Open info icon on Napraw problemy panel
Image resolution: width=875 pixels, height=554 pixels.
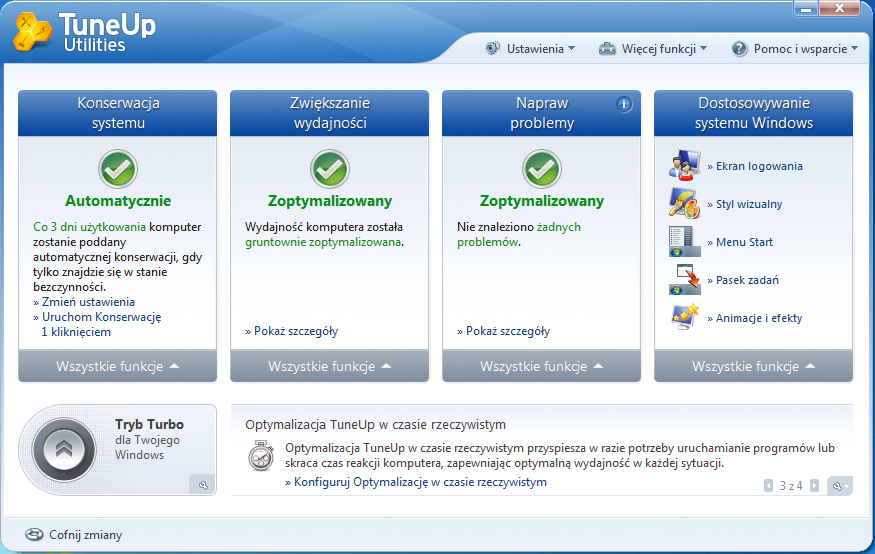point(624,104)
